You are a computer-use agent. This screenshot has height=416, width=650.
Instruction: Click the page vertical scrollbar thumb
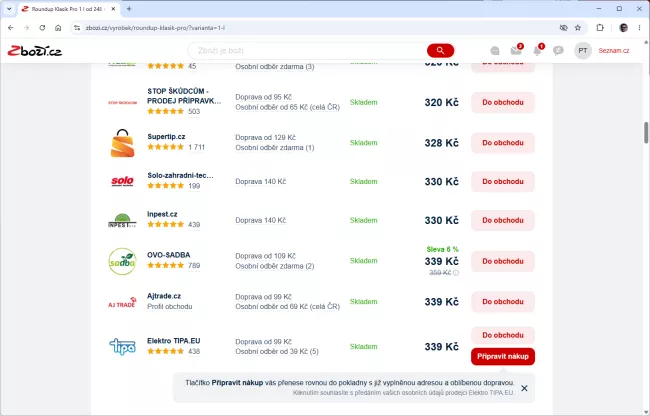click(x=646, y=133)
